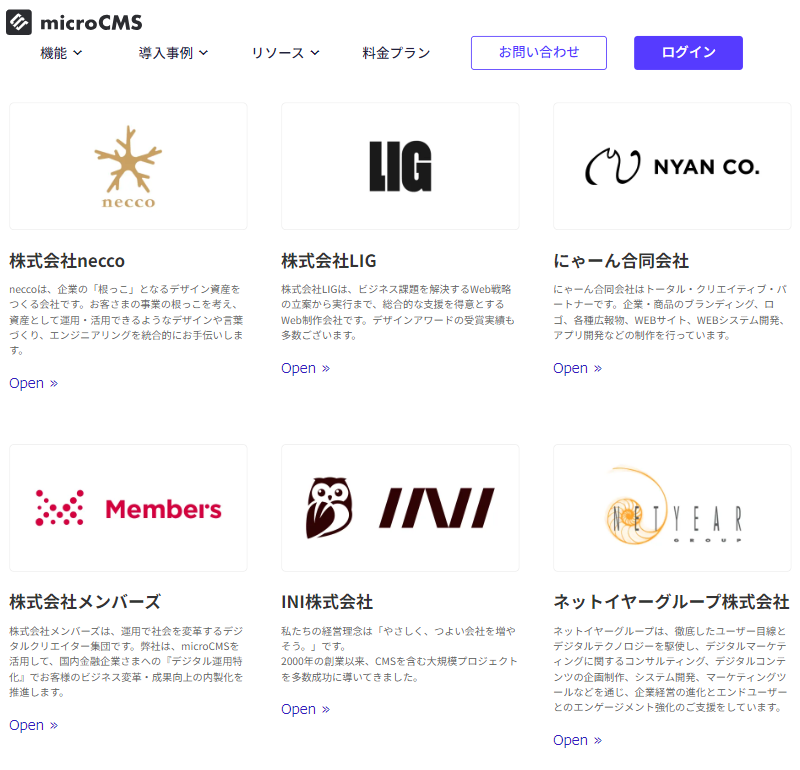The image size is (800, 770).
Task: Open the 導入事例 menu
Action: tap(173, 53)
